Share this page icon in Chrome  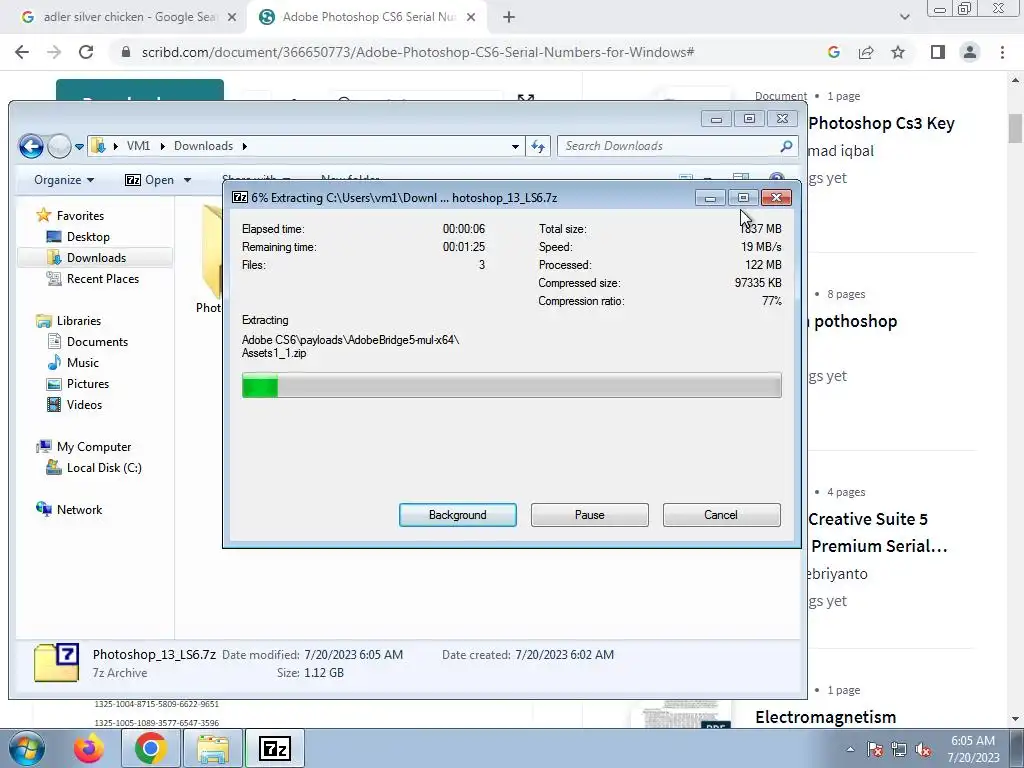tap(866, 52)
